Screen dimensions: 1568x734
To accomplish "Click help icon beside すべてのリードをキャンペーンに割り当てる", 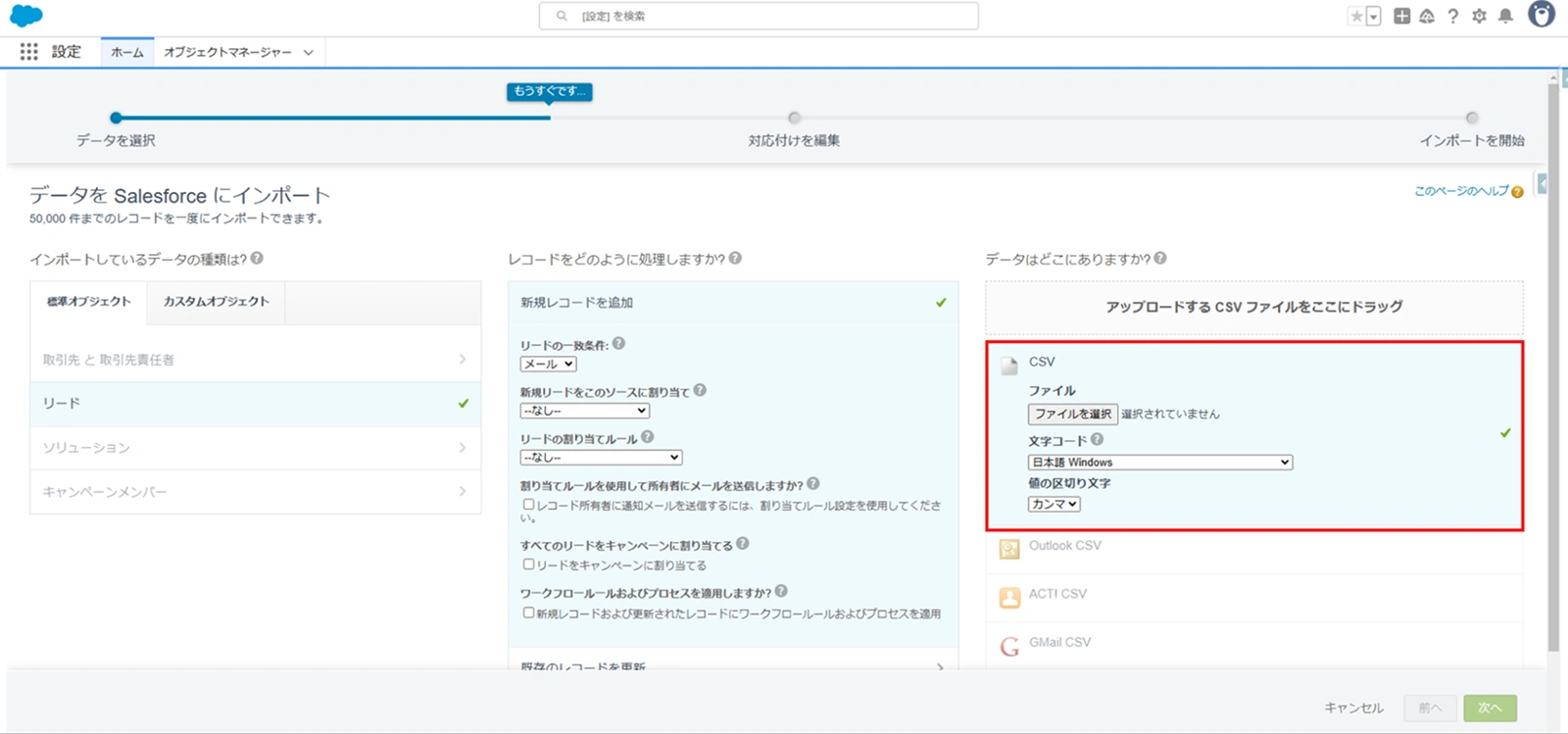I will 743,544.
